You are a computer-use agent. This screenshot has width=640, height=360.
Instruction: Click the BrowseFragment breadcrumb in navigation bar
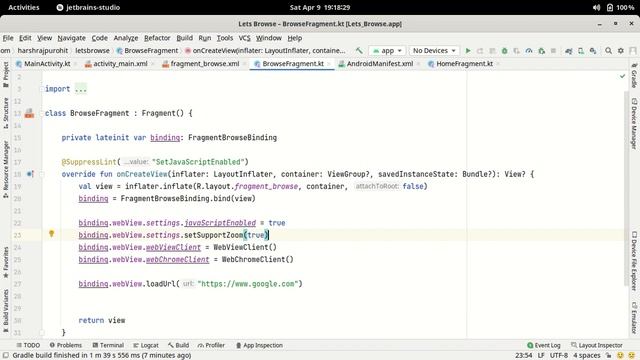pyautogui.click(x=147, y=51)
